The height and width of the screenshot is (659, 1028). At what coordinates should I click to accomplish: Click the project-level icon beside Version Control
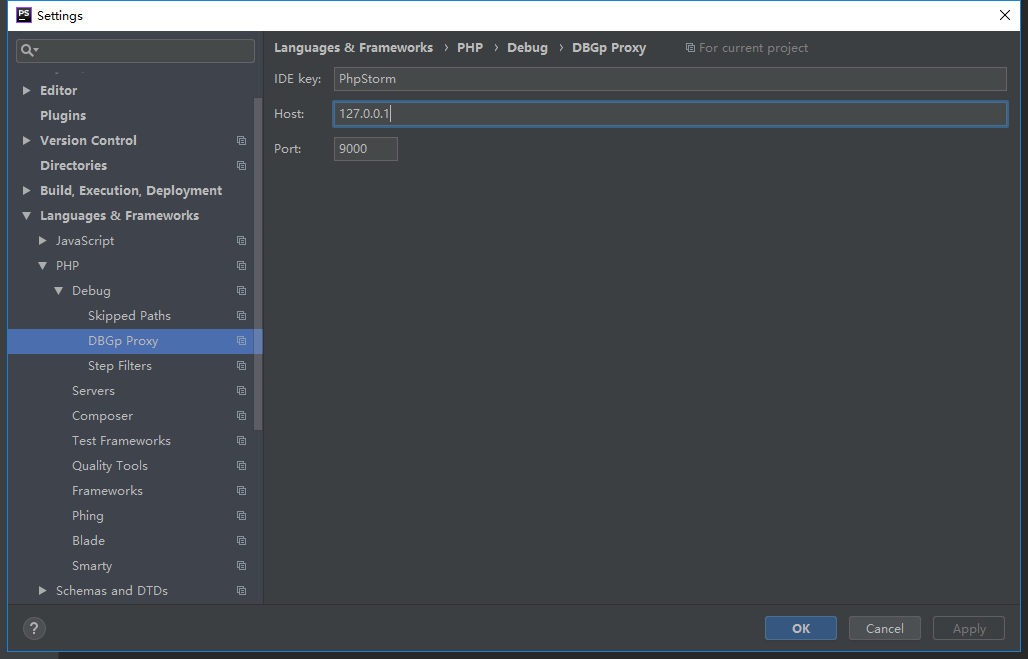pyautogui.click(x=241, y=141)
